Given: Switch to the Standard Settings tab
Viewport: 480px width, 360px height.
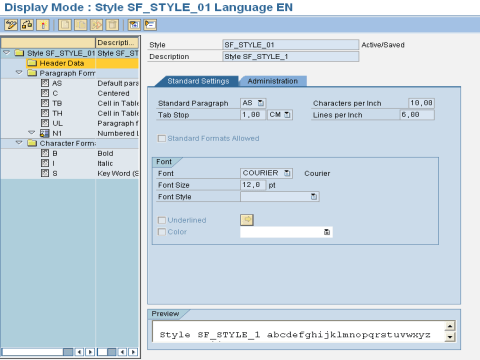Looking at the screenshot, I should 198,81.
